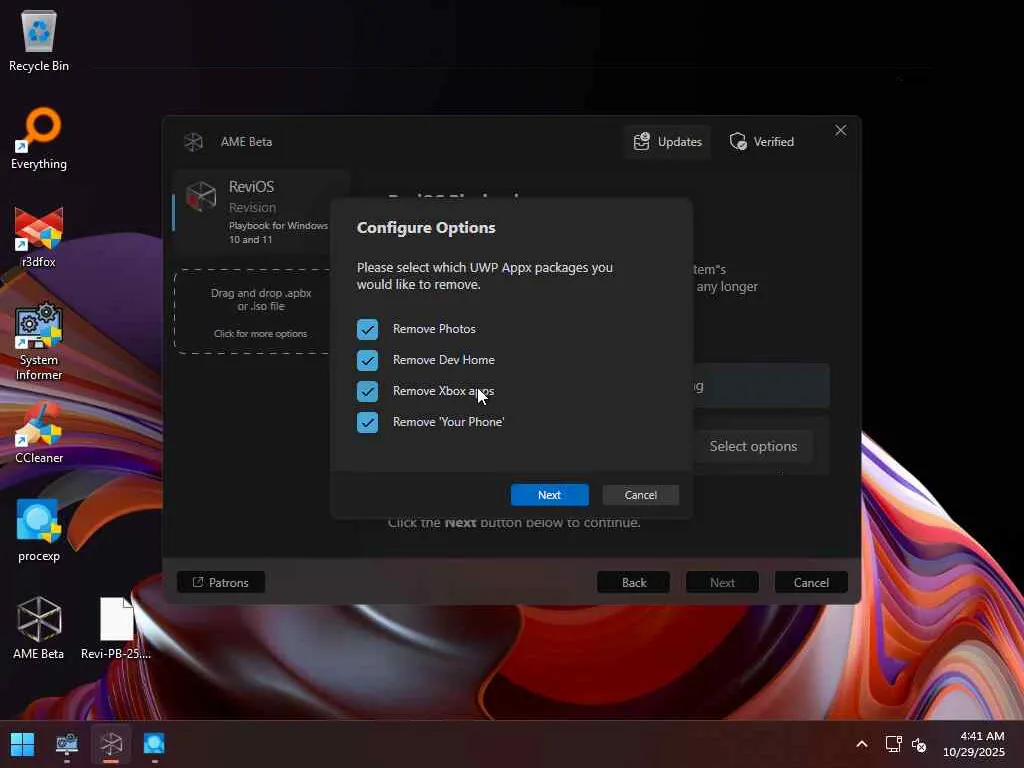
Task: Select the System Informer desktop icon
Action: pos(39,341)
